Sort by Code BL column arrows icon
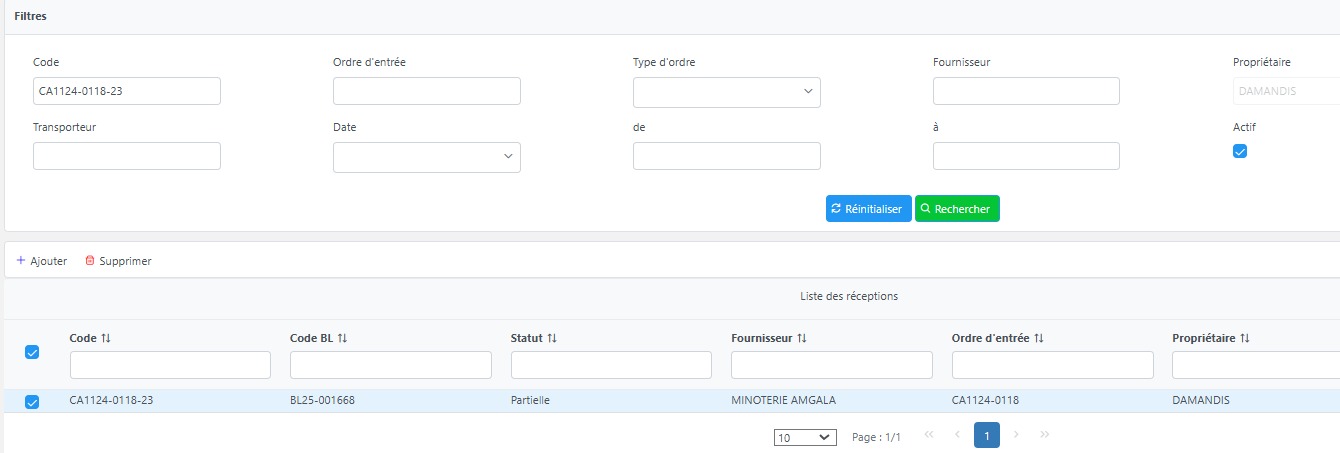This screenshot has height=453, width=1340. [x=342, y=338]
